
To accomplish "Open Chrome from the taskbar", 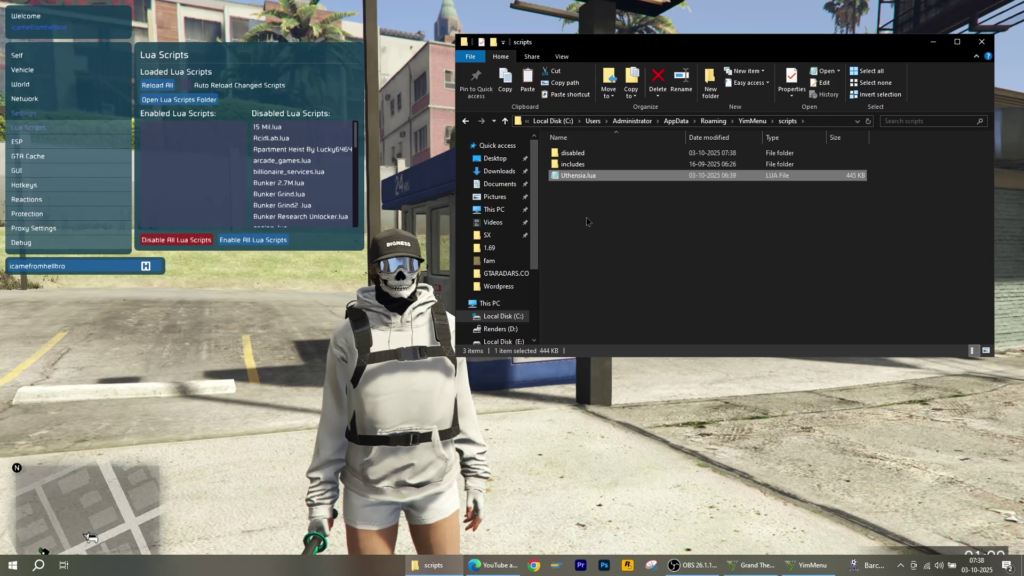I will [534, 565].
